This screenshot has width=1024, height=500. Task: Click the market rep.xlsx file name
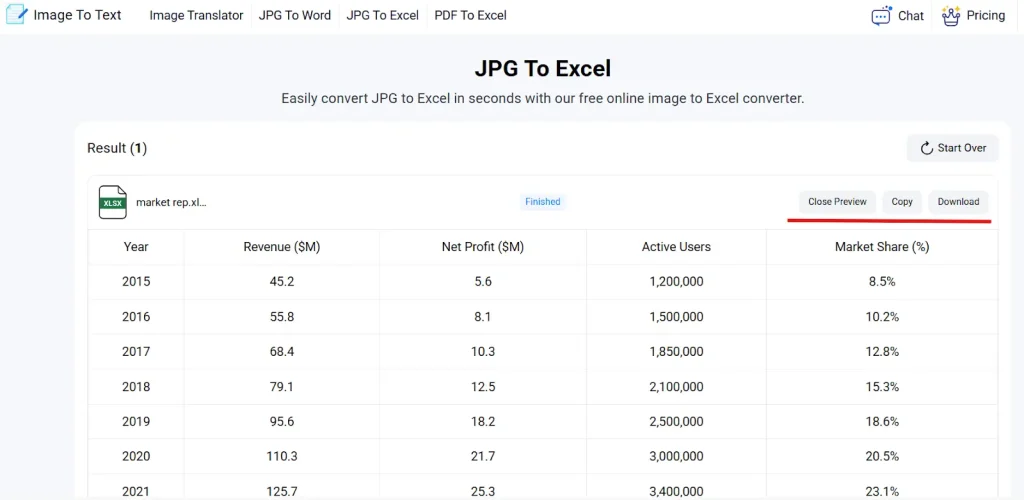click(x=171, y=202)
